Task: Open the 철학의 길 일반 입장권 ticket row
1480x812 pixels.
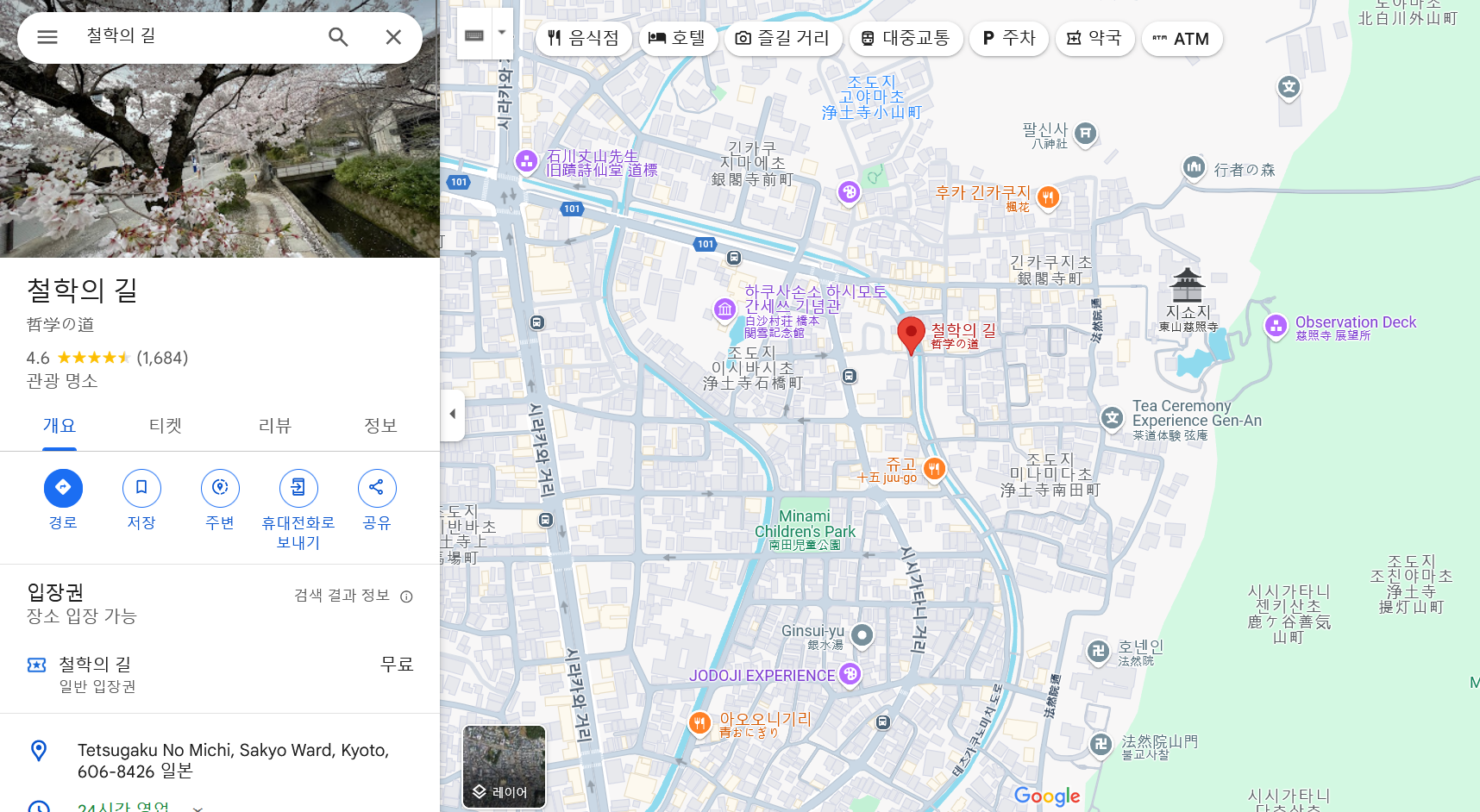Action: [x=220, y=674]
